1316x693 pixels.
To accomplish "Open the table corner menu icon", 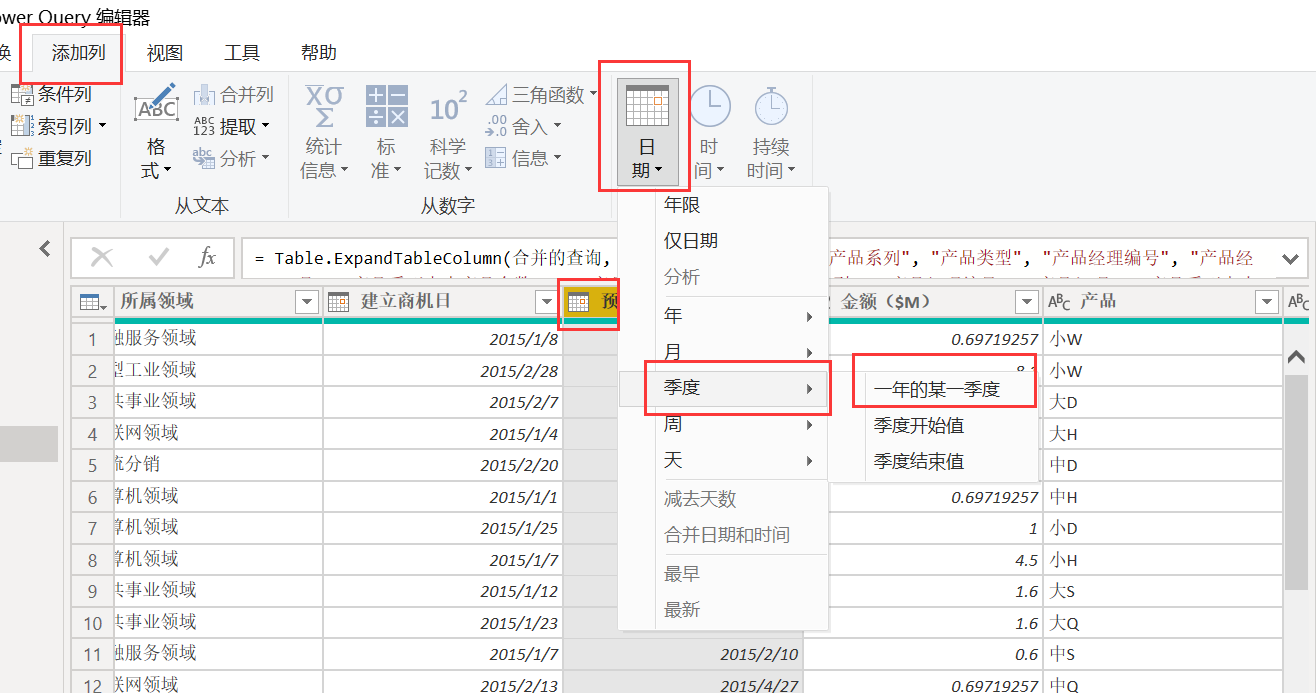I will tap(91, 302).
